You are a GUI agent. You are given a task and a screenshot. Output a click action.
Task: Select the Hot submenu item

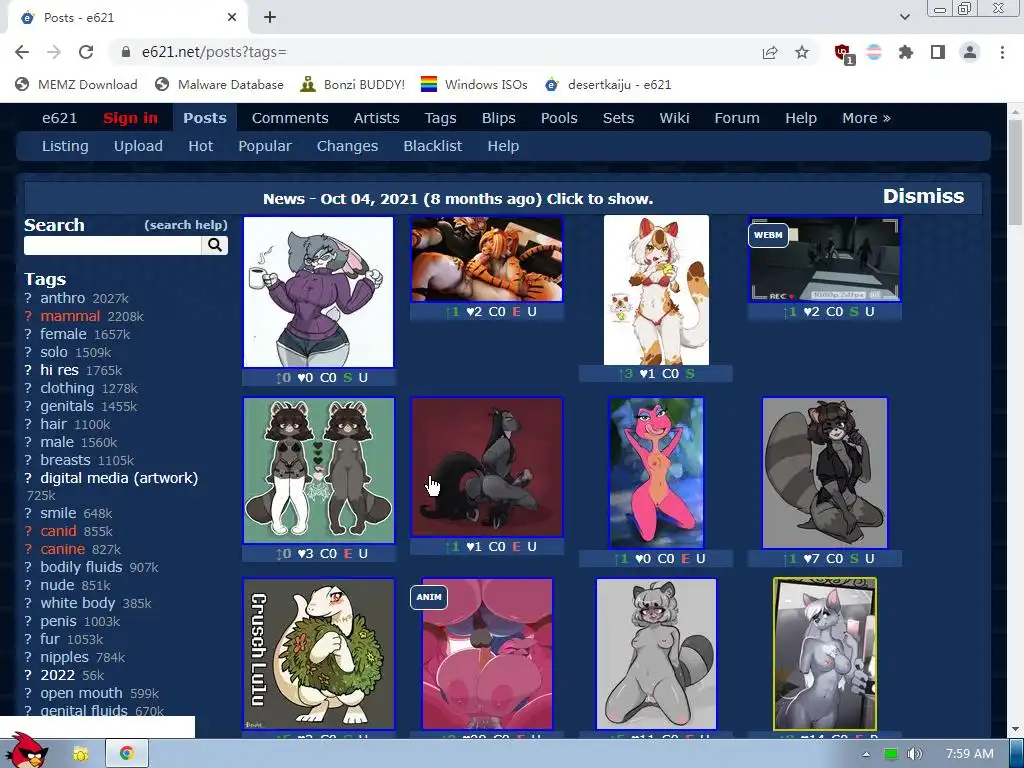[200, 146]
